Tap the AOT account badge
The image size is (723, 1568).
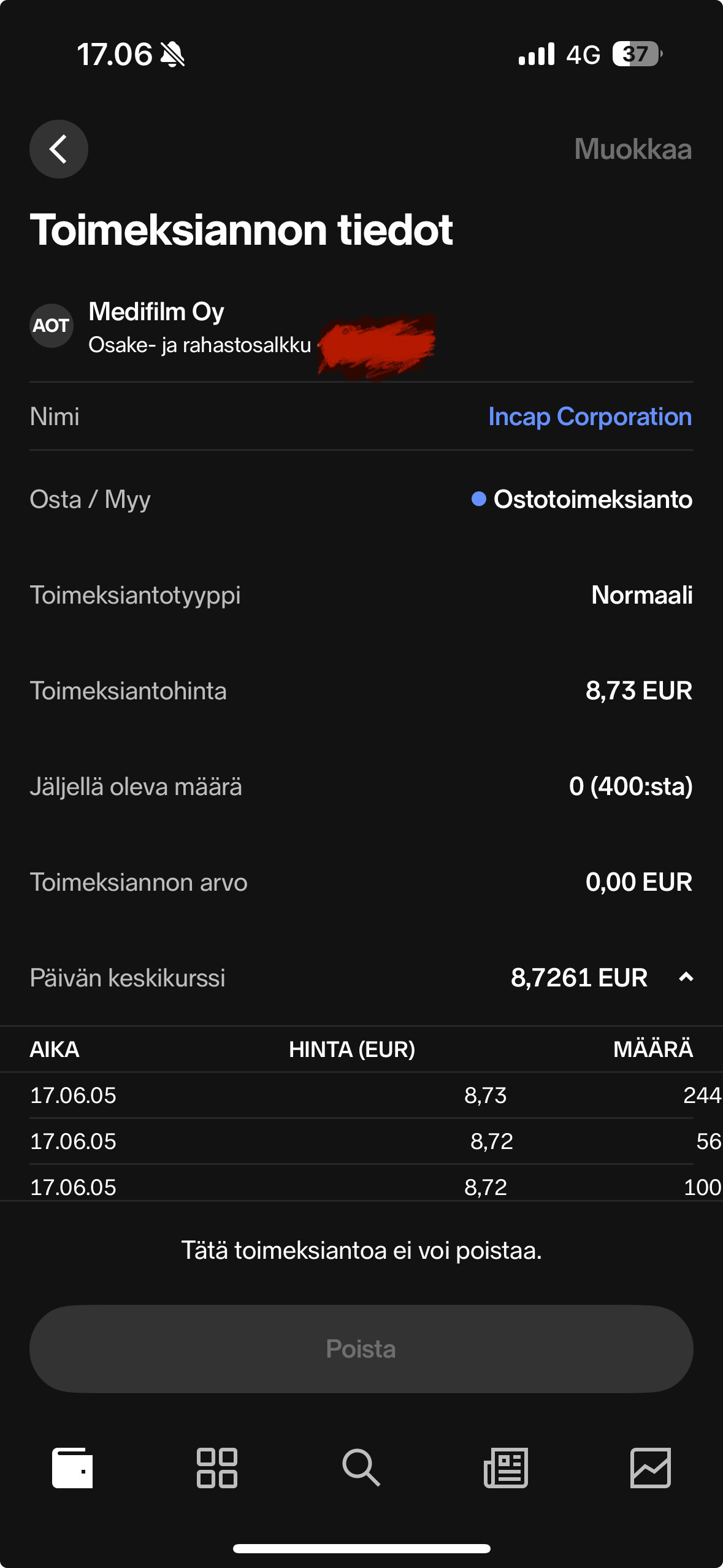(52, 326)
